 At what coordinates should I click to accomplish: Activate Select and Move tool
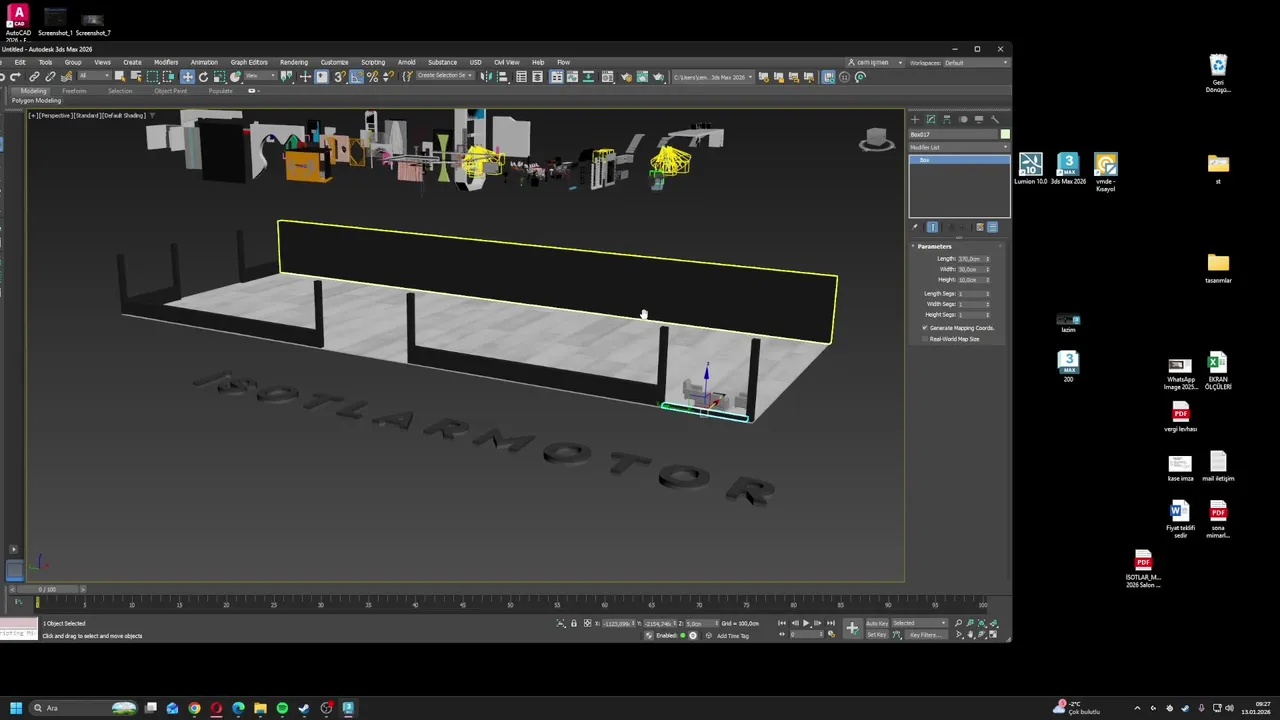click(187, 76)
